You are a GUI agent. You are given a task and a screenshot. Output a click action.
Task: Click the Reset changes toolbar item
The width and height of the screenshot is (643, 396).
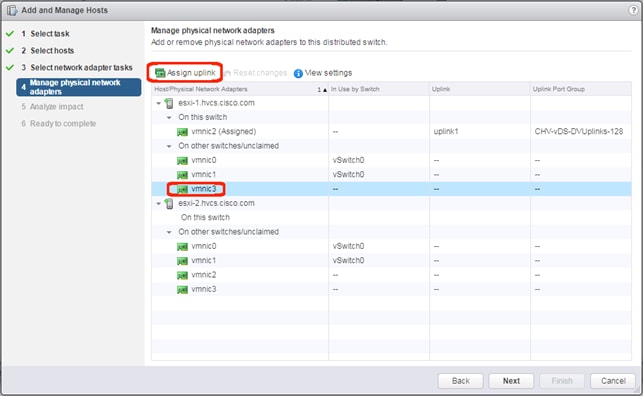(256, 73)
